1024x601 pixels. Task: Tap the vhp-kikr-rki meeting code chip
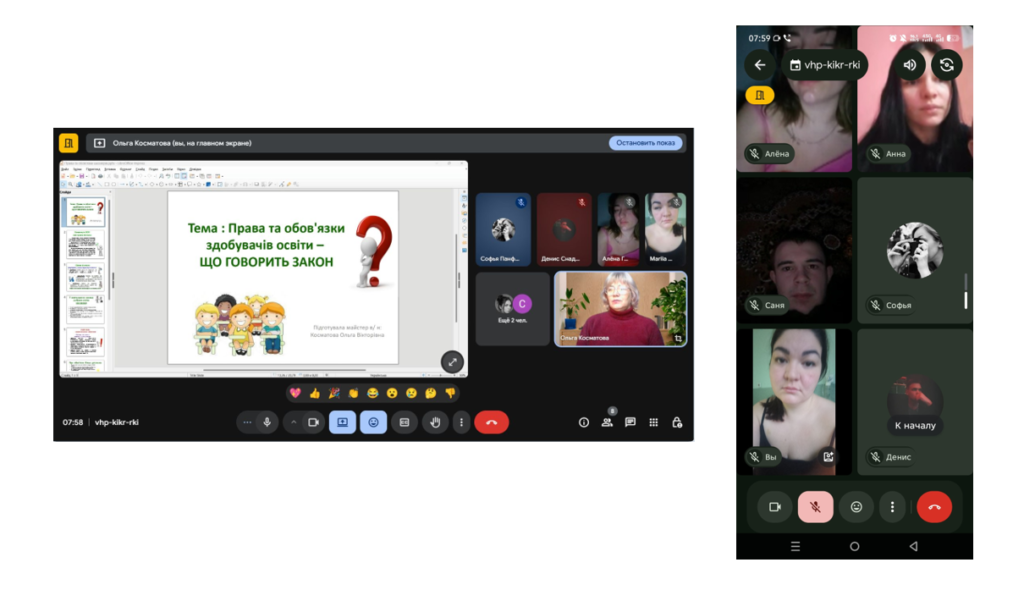(x=825, y=65)
